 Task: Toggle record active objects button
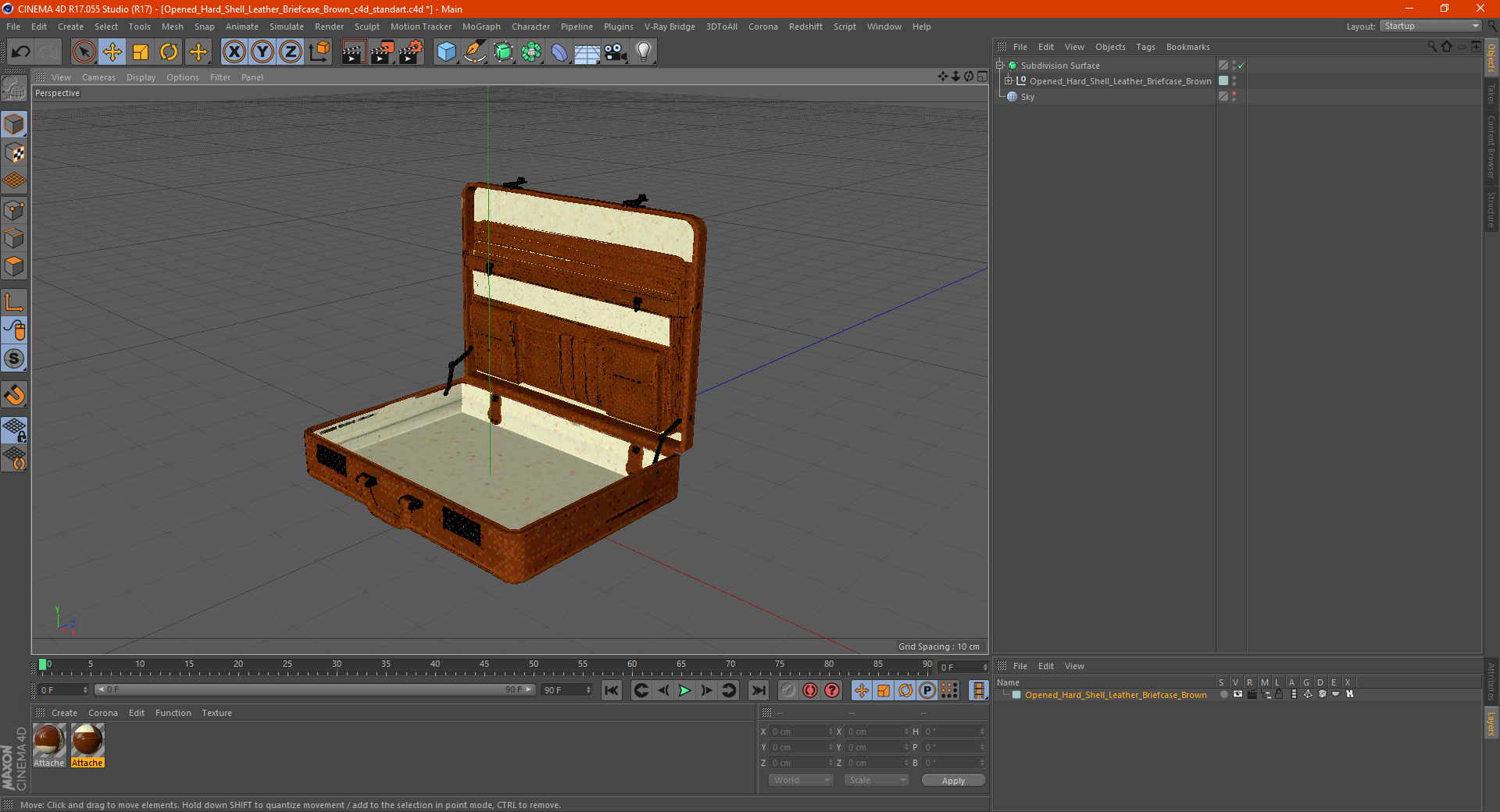coord(787,690)
